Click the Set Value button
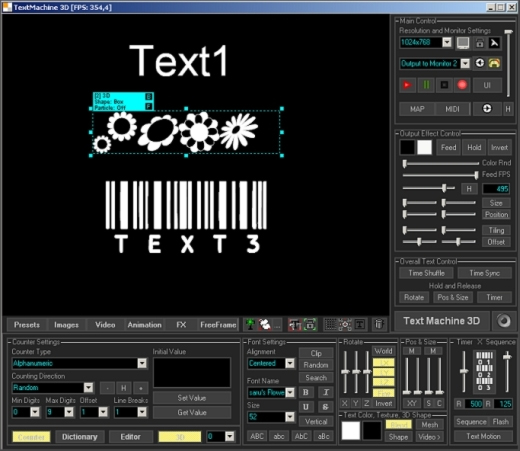 192,398
